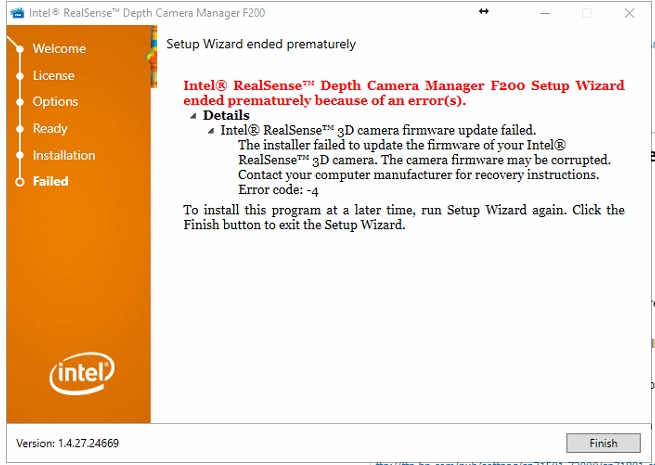Click the installer icon in title bar

point(17,13)
